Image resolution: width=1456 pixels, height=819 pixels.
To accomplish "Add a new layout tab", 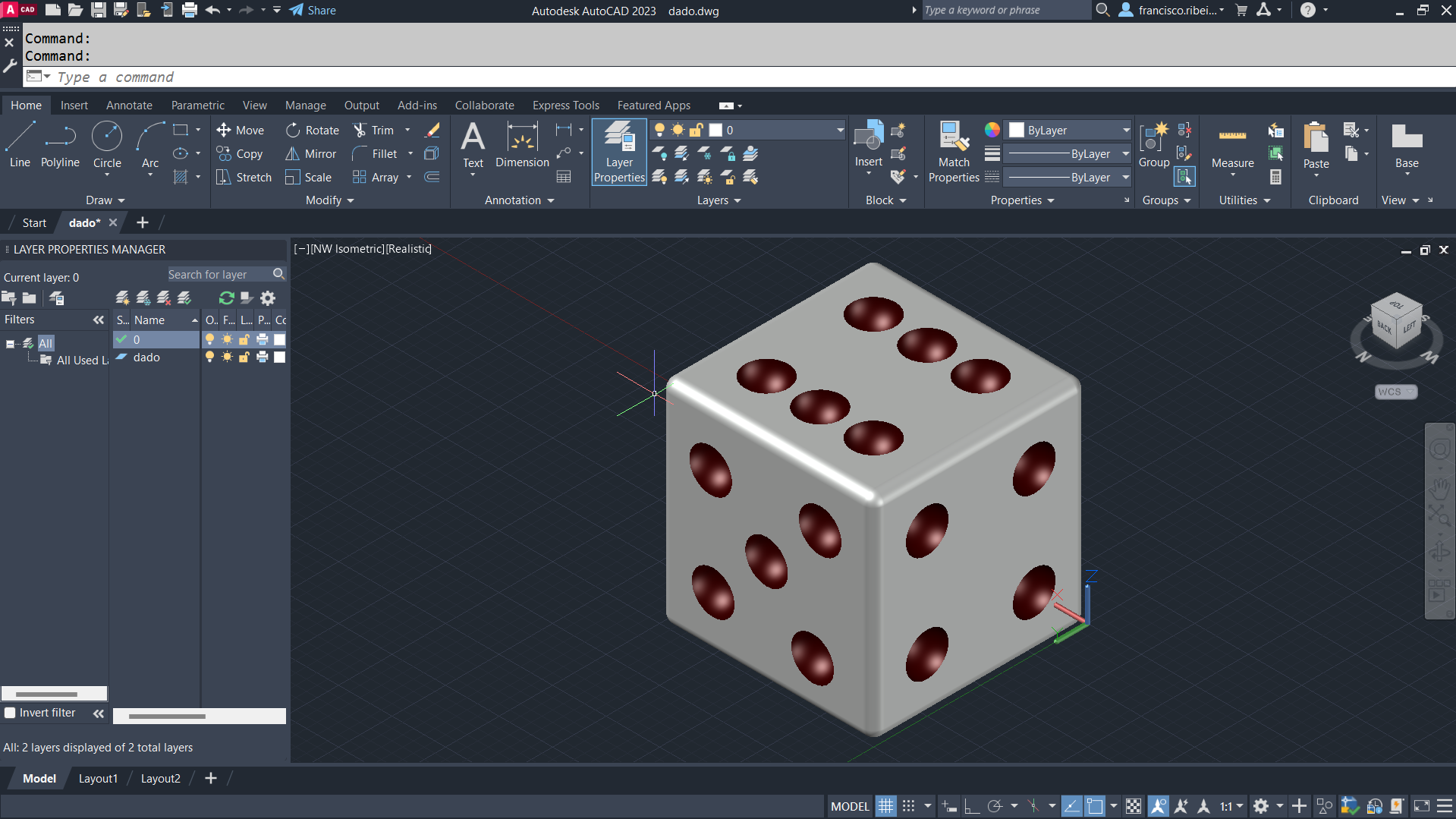I will [210, 779].
